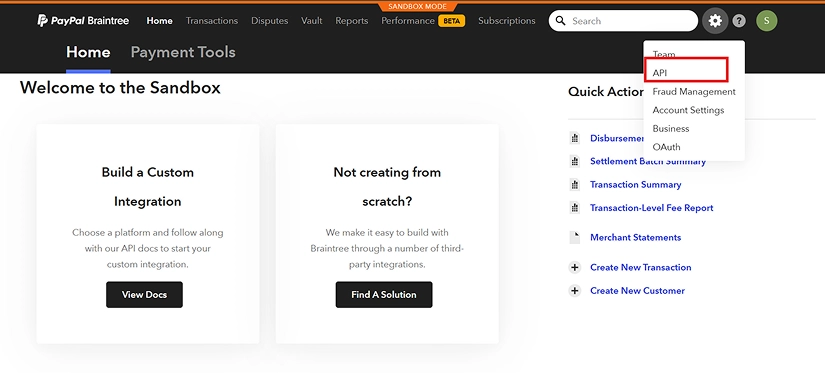Open the settings gear menu

point(715,21)
